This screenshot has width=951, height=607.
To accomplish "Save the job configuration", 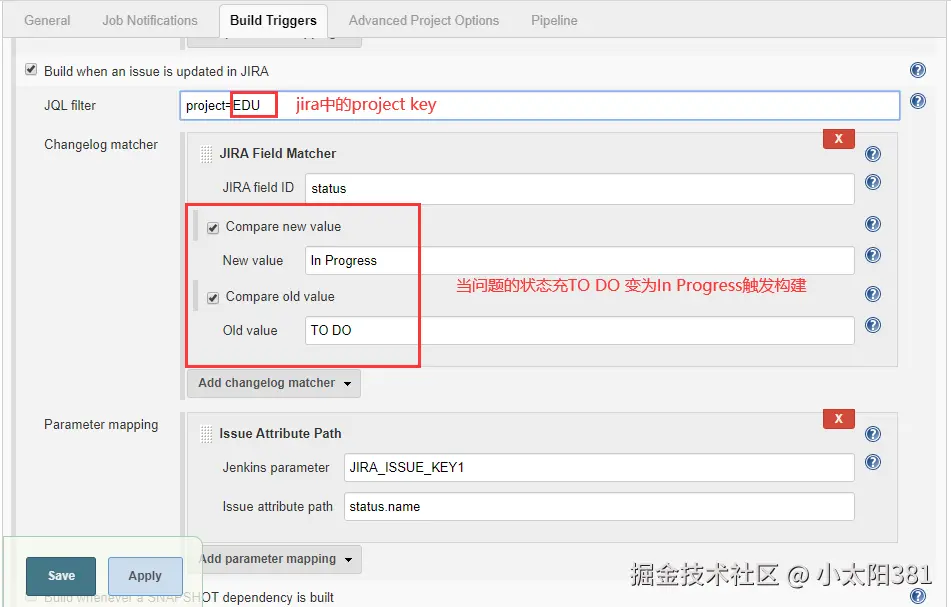I will [x=61, y=576].
